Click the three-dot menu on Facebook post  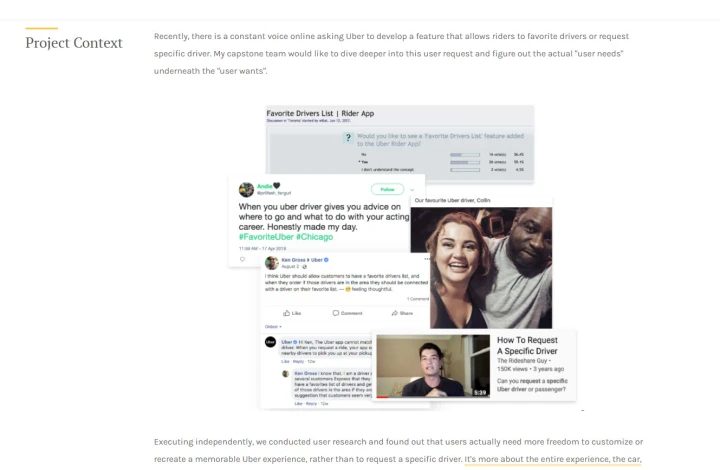click(427, 259)
